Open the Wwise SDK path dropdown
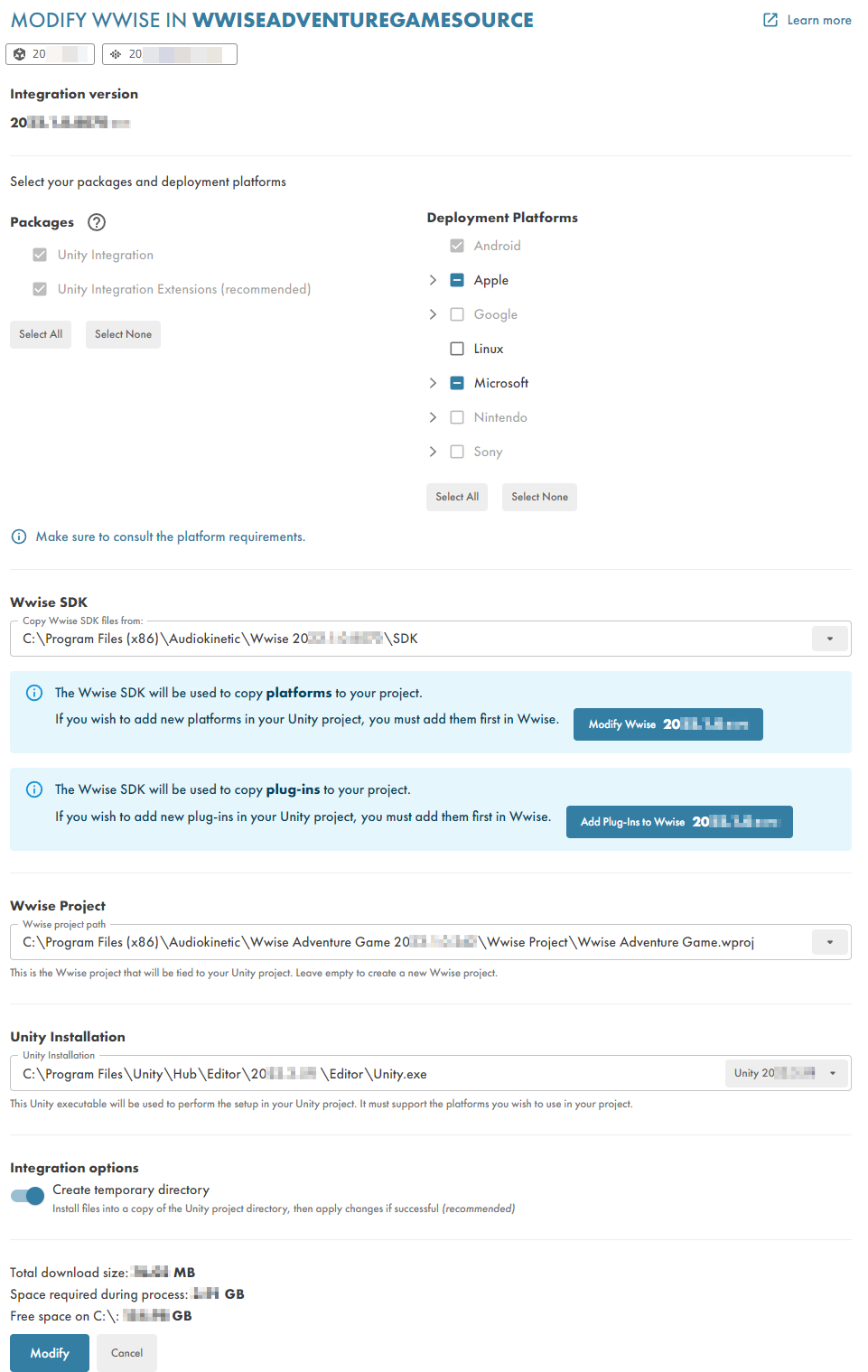Screen dimensions: 868x1372 pyautogui.click(x=830, y=639)
